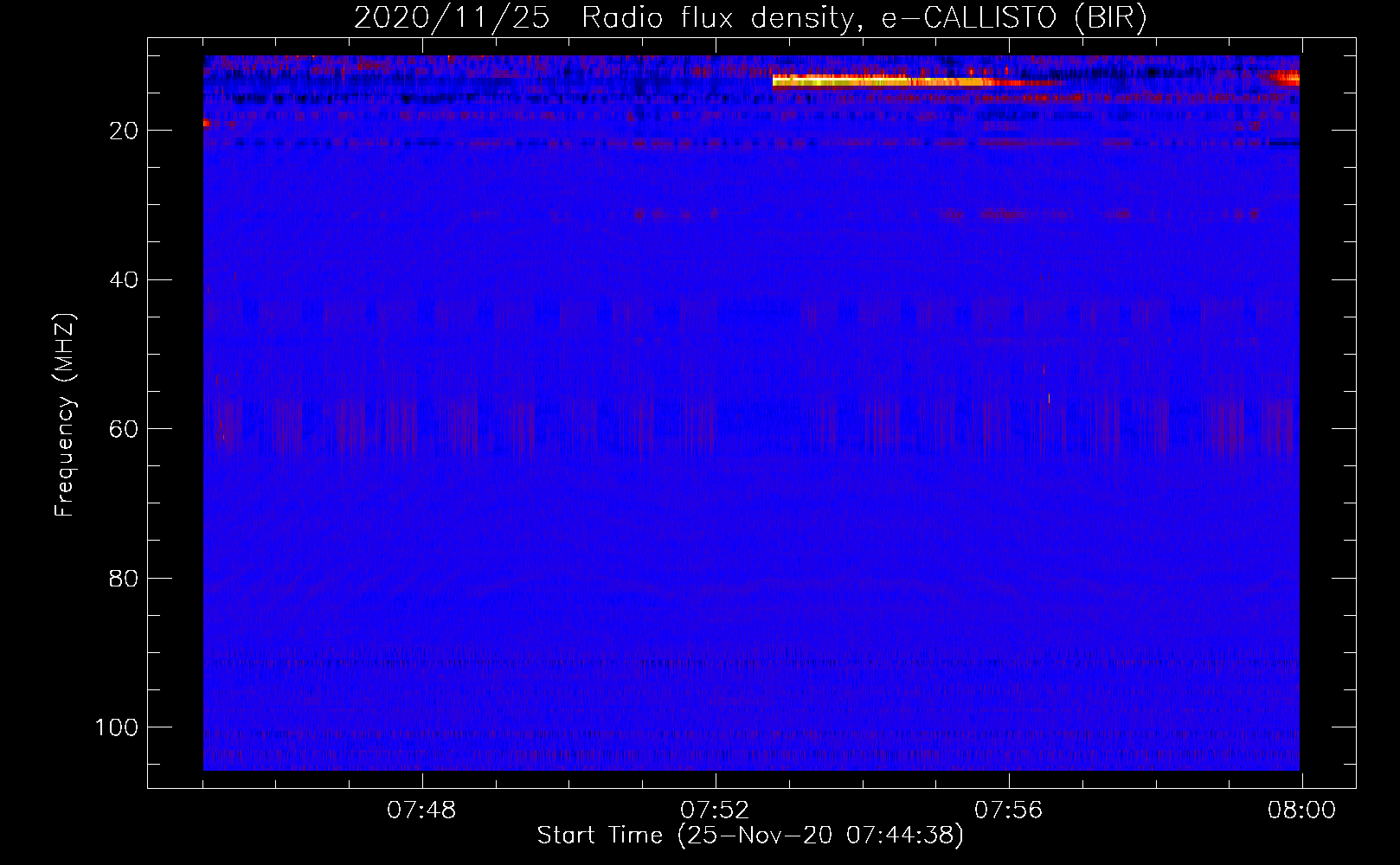Select the 07:52 time tick label
This screenshot has width=1400, height=865.
[715, 811]
